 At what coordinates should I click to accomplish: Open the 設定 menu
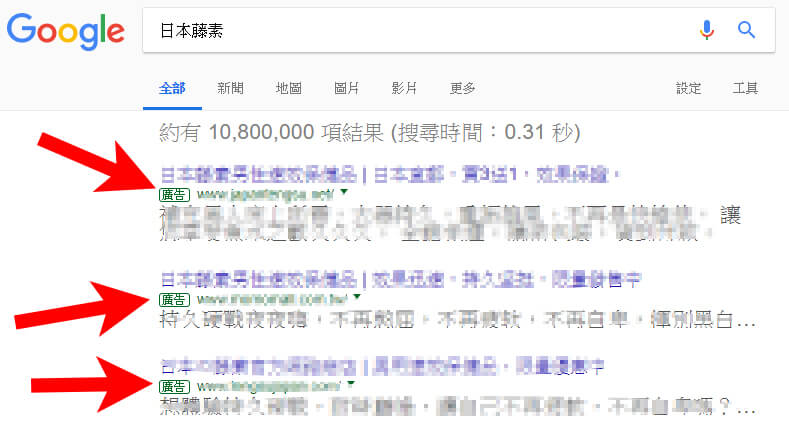pyautogui.click(x=688, y=89)
